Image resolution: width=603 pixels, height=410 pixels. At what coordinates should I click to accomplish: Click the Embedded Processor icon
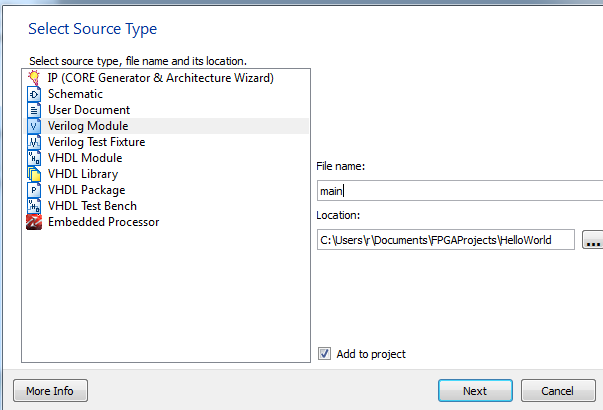point(33,222)
